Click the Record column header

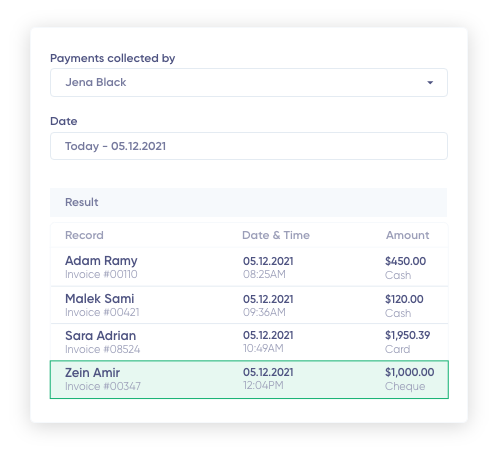click(84, 235)
